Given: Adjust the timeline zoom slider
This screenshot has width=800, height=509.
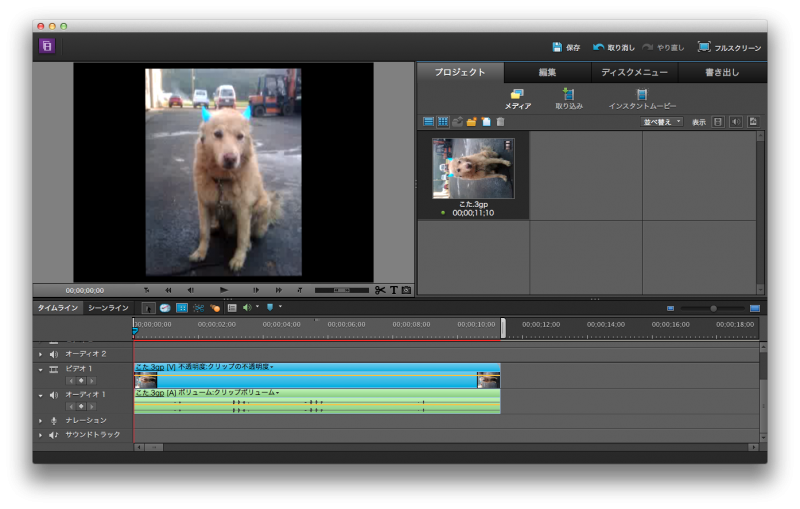Looking at the screenshot, I should [x=713, y=309].
